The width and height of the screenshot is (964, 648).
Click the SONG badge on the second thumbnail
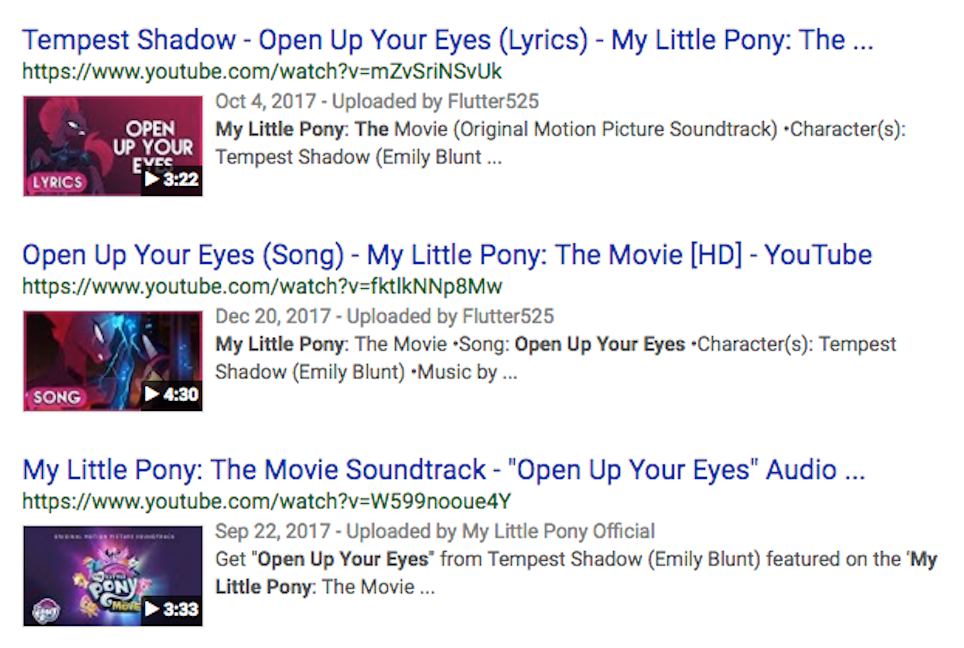coord(56,397)
